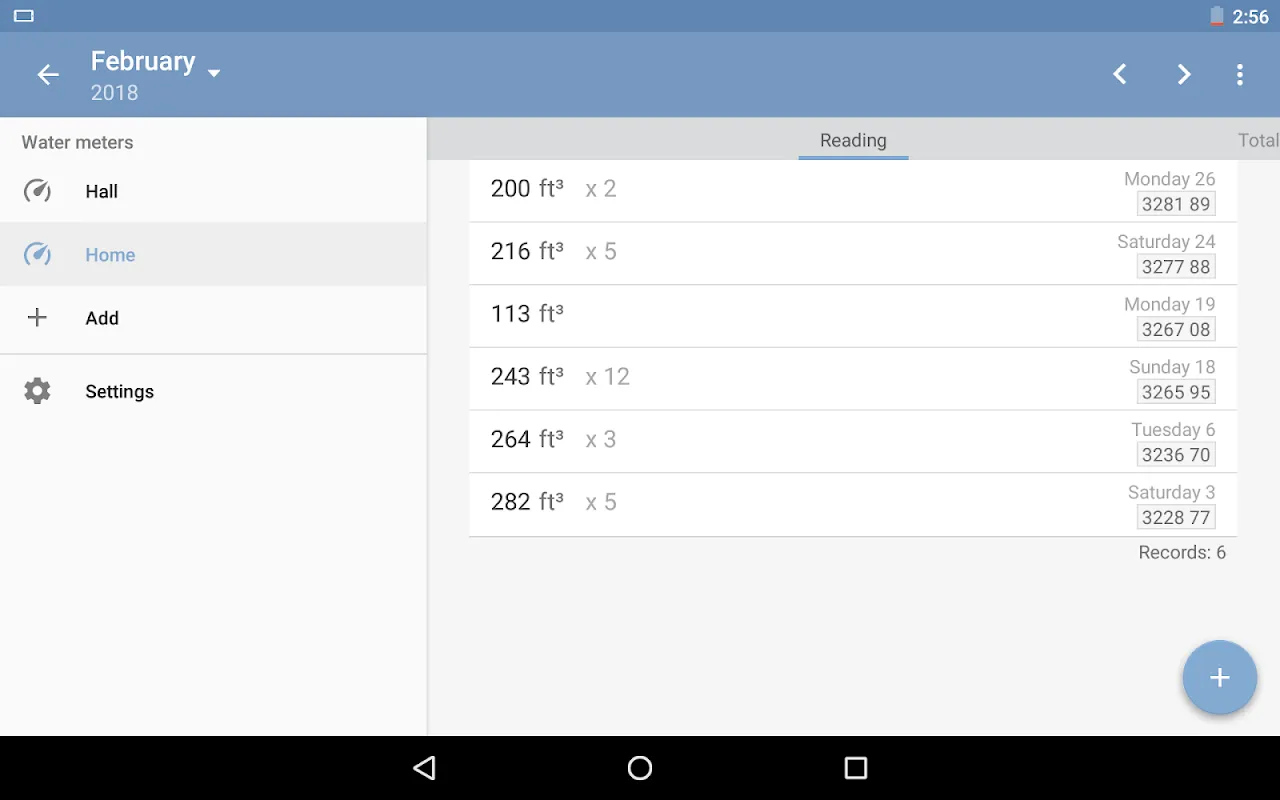
Task: Click meter value 3281 89
Action: coord(1176,204)
